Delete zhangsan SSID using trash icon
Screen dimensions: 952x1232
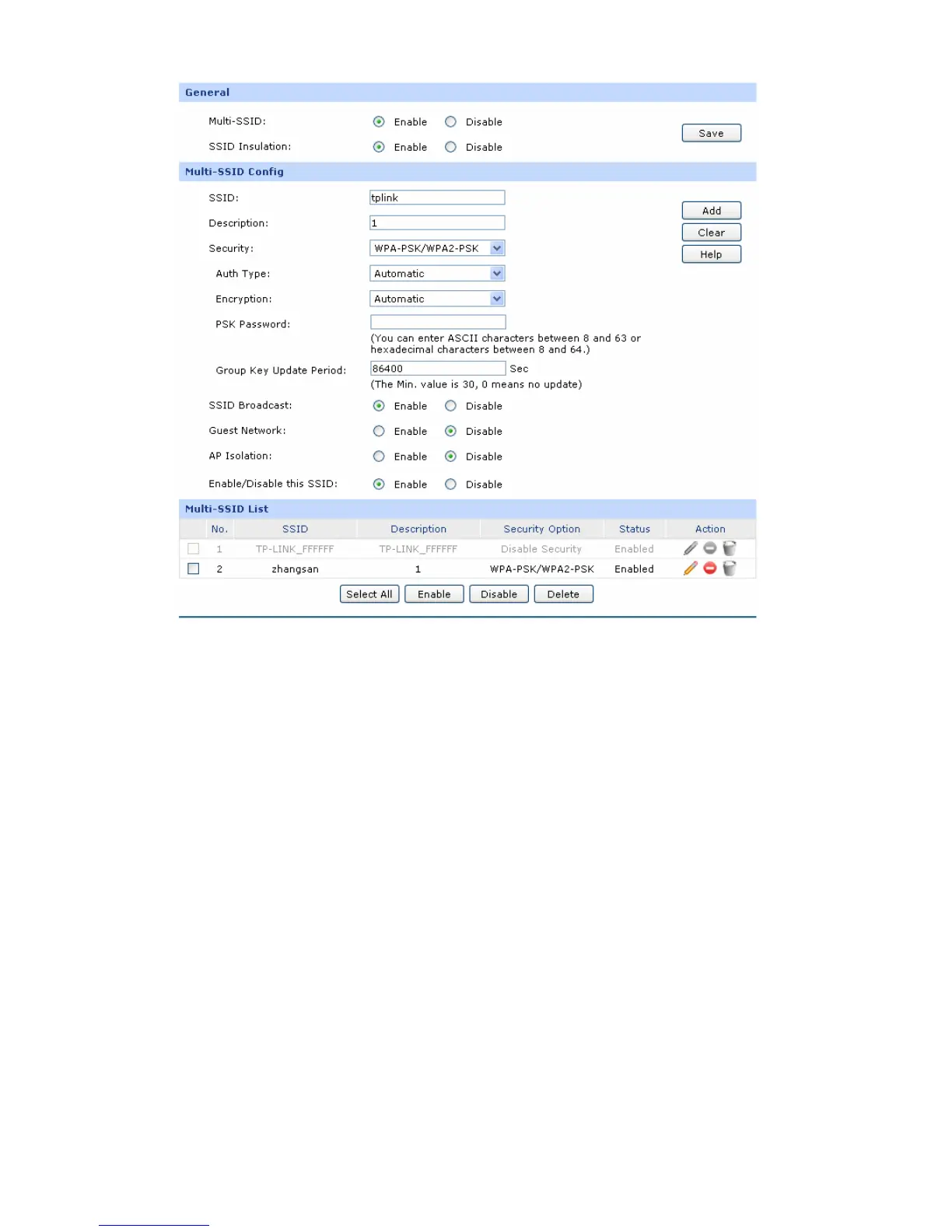click(x=729, y=569)
